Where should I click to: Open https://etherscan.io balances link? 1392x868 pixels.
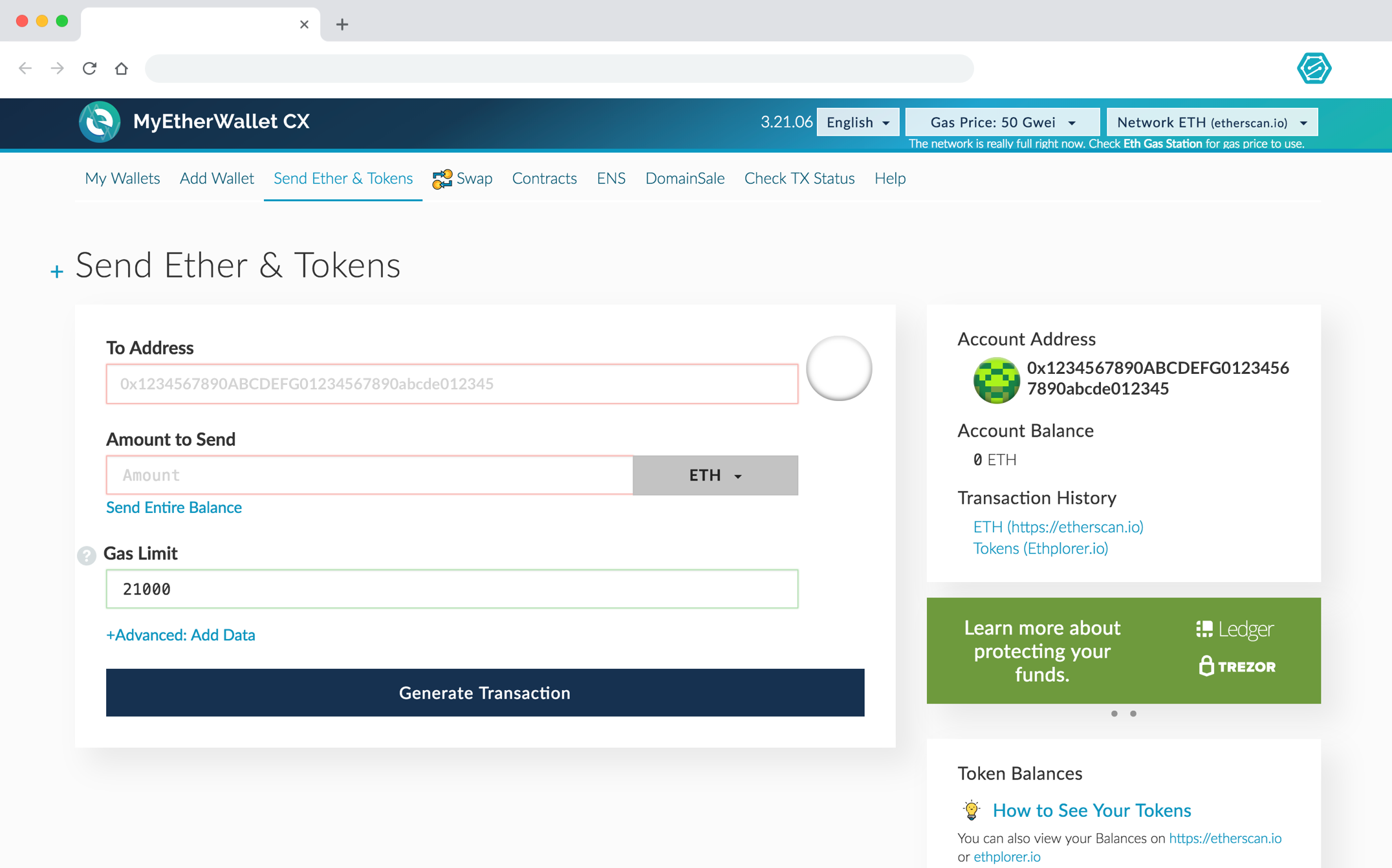point(1224,838)
